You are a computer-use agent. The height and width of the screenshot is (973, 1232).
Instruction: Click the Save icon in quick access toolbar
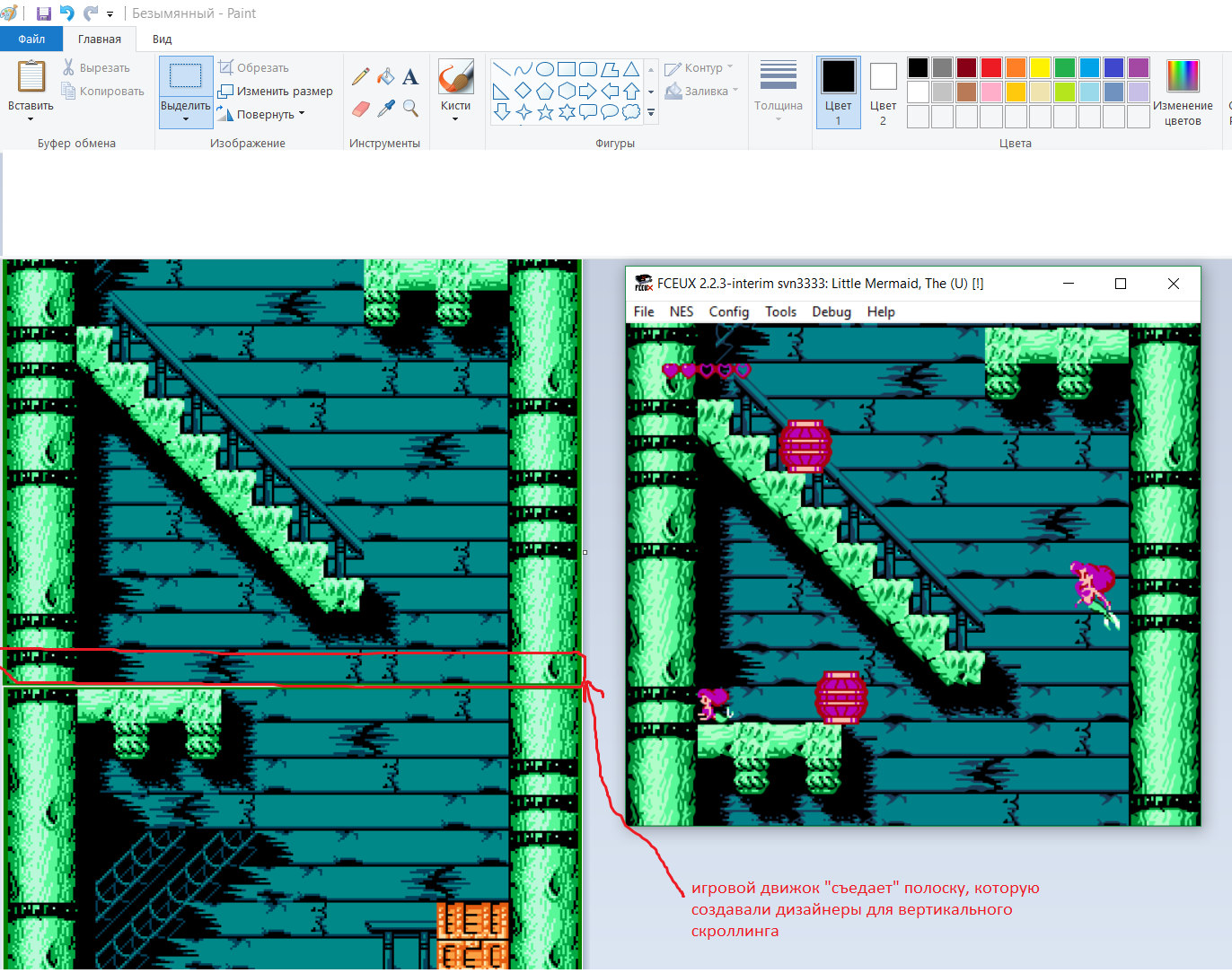tap(43, 13)
